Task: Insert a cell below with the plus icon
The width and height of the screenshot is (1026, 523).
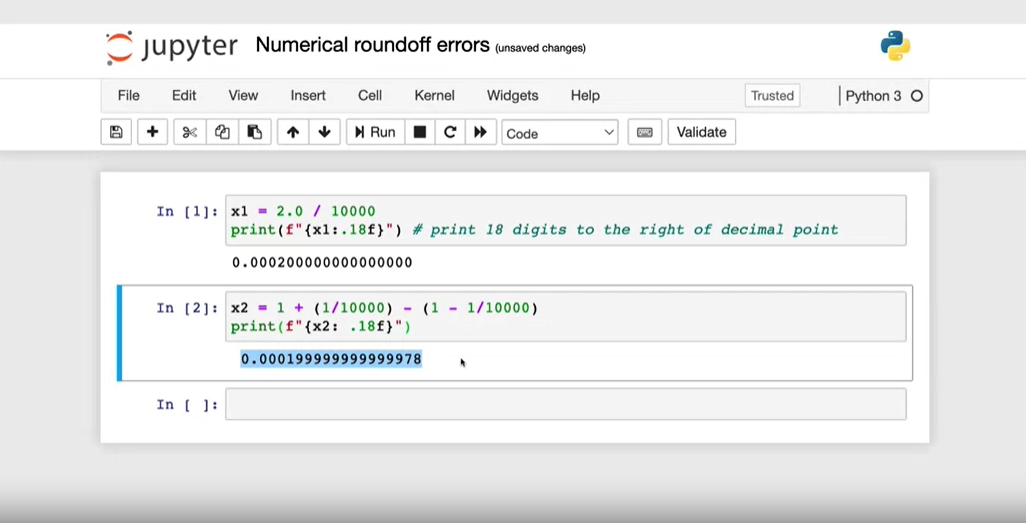Action: (x=152, y=132)
